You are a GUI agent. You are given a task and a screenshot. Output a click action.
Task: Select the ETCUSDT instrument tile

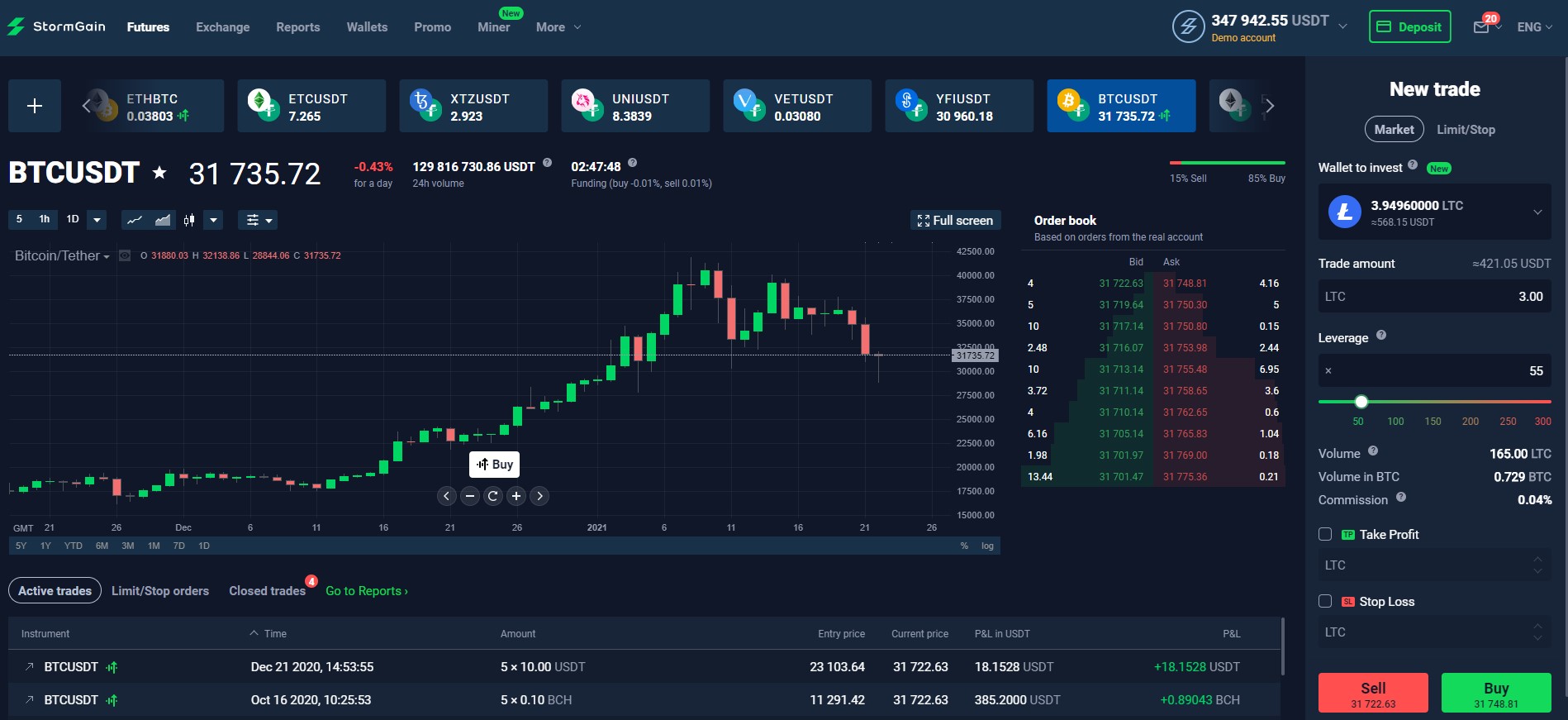[x=311, y=106]
